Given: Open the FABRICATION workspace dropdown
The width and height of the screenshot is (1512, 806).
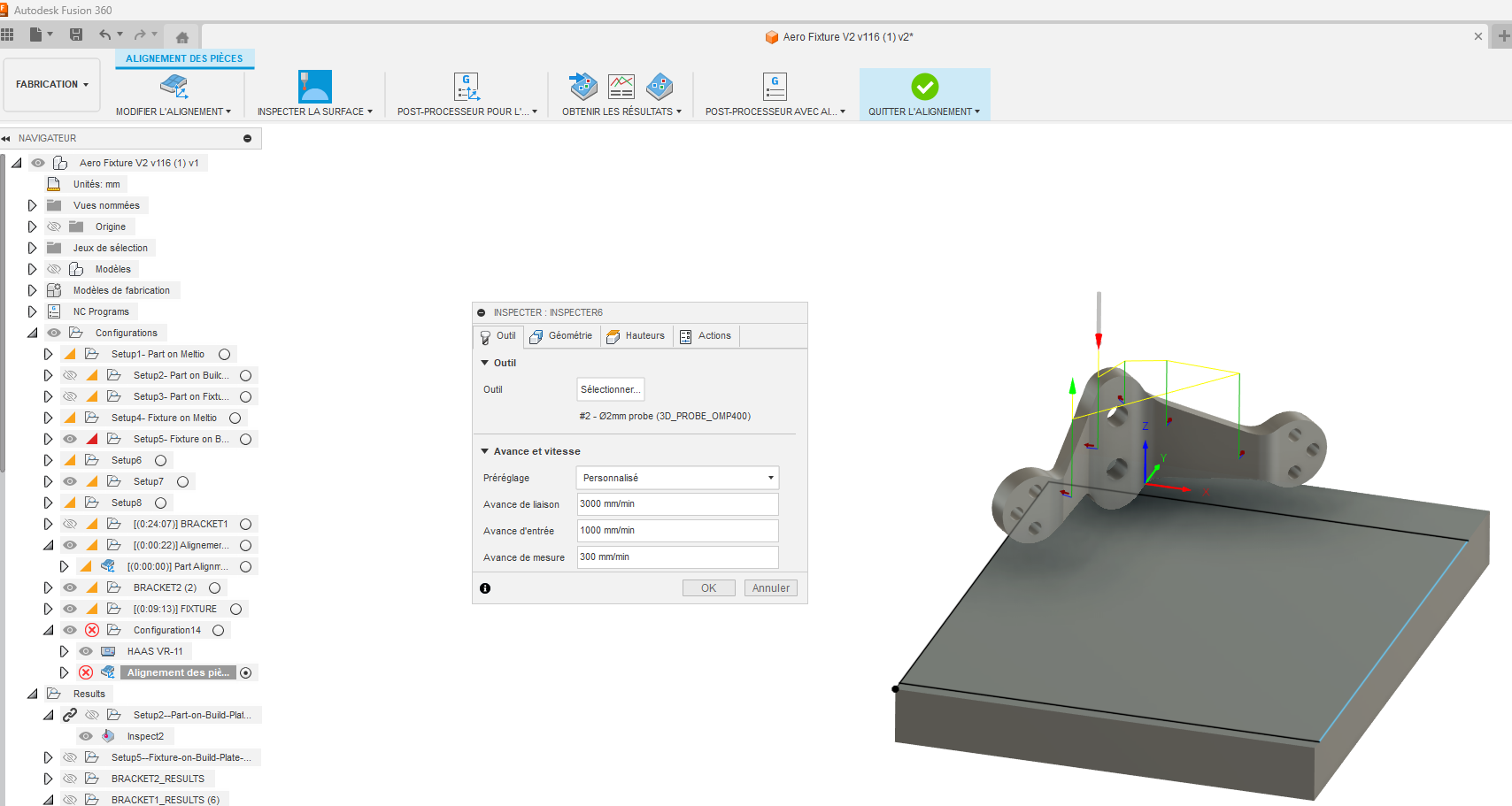Looking at the screenshot, I should (52, 85).
